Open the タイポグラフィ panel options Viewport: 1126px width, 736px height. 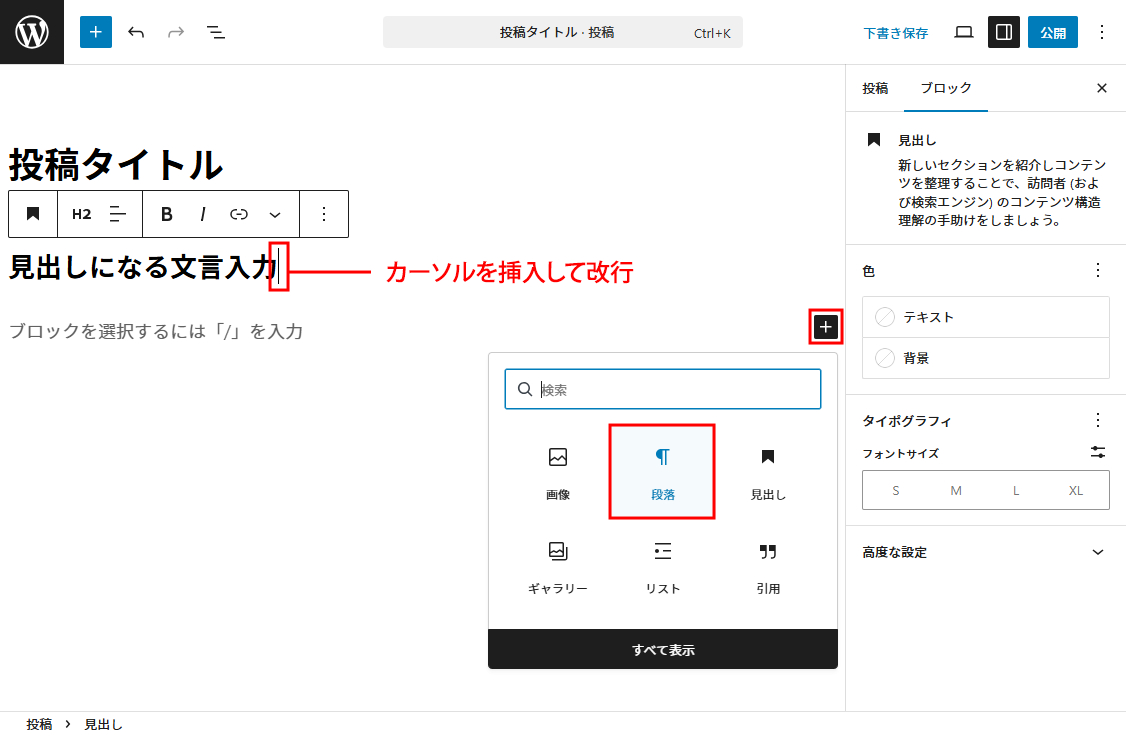[1097, 420]
